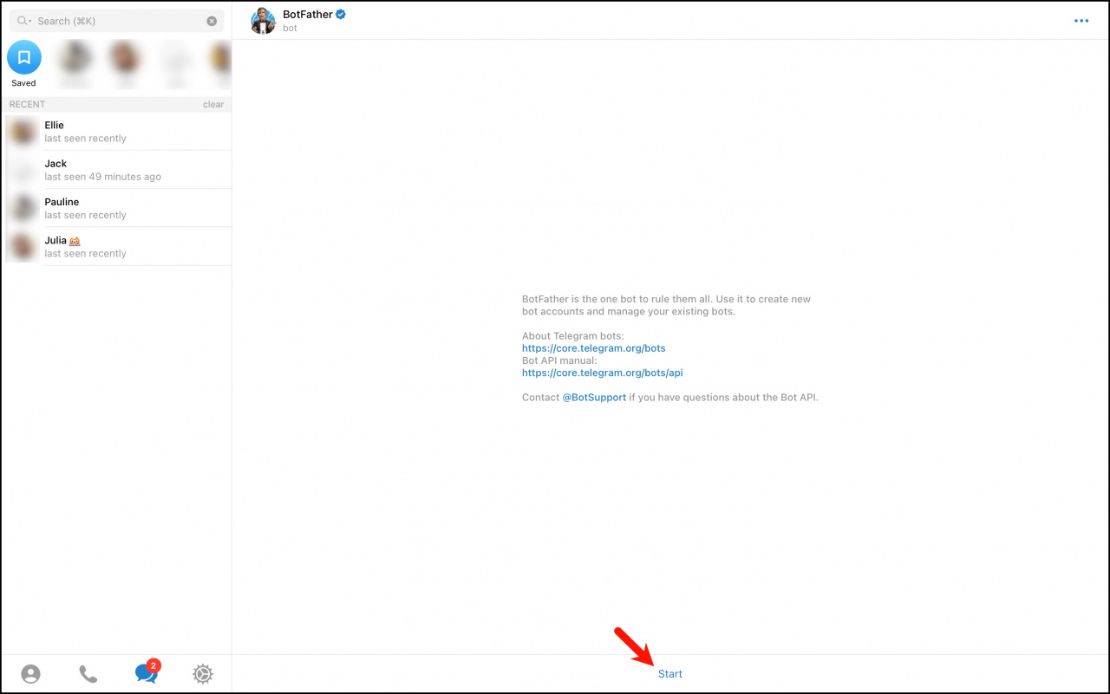Open the Contacts tab icon
This screenshot has height=694, width=1110.
(x=30, y=673)
